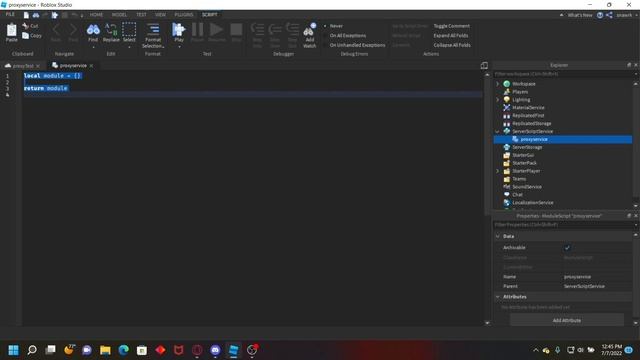Click the Format Selection icon
640x360 pixels.
[x=153, y=29]
